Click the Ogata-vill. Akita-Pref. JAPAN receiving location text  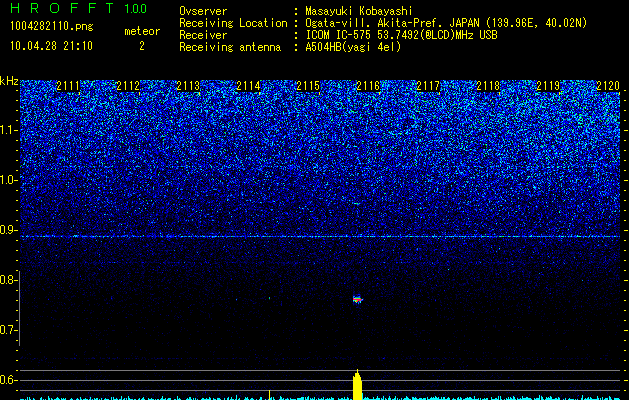click(x=446, y=23)
